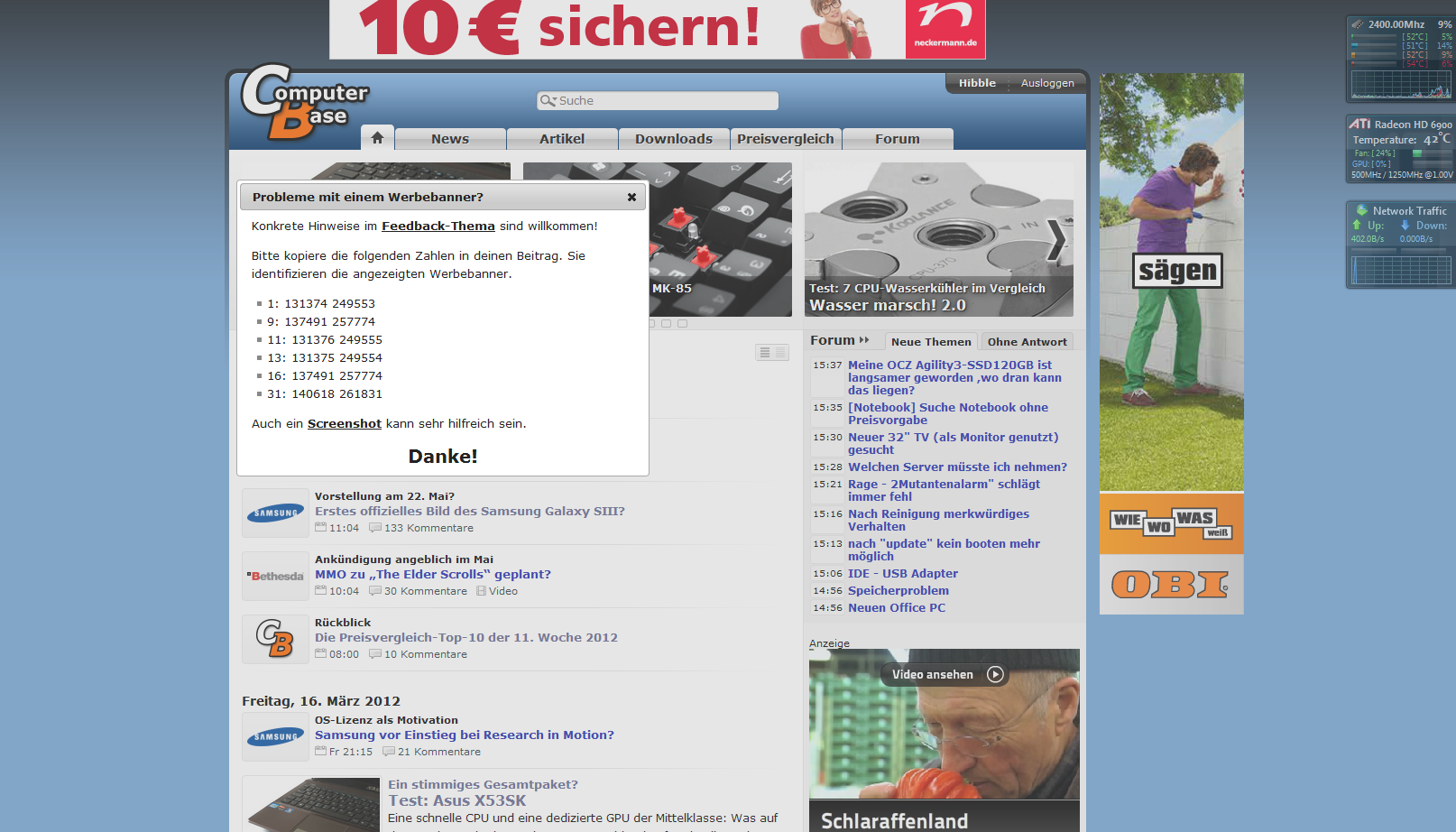Advance the teaser carousel with right arrow
The height and width of the screenshot is (832, 1456).
coord(1056,240)
